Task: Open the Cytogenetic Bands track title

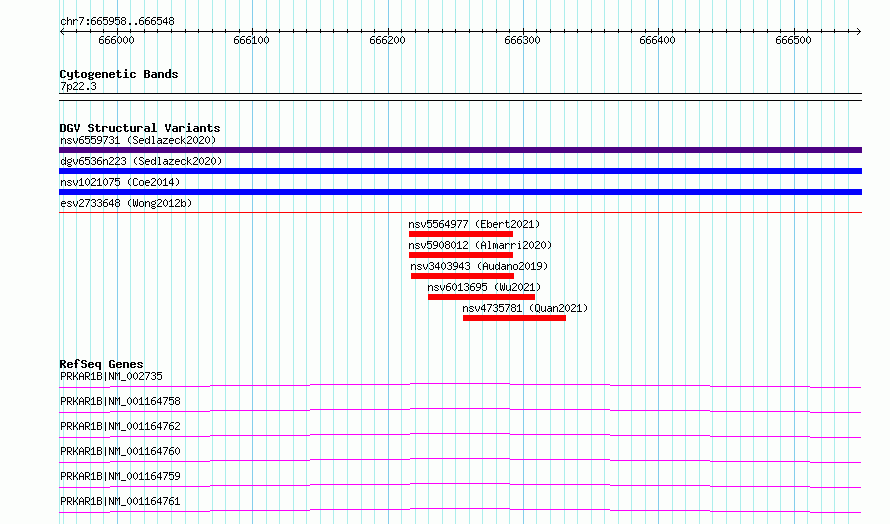Action: [119, 74]
